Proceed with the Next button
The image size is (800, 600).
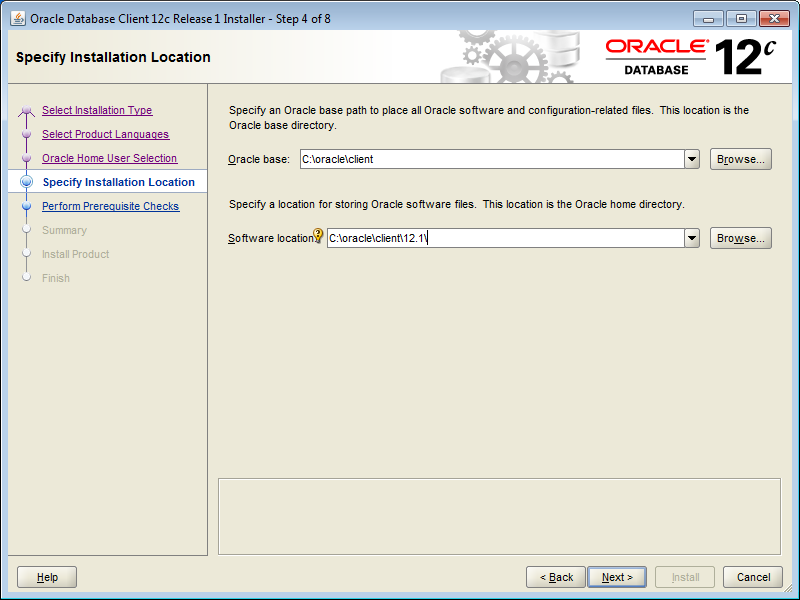tap(617, 577)
